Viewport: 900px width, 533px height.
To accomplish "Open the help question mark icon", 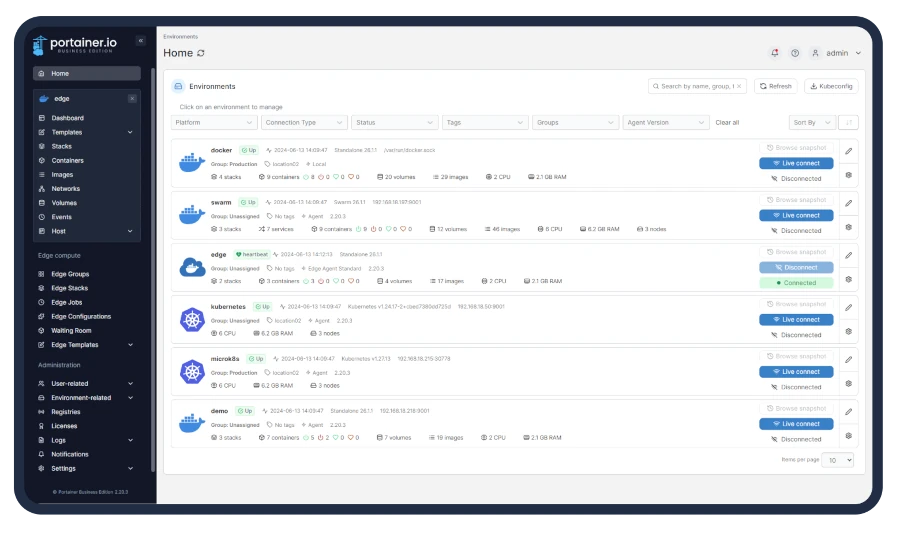I will coord(795,53).
